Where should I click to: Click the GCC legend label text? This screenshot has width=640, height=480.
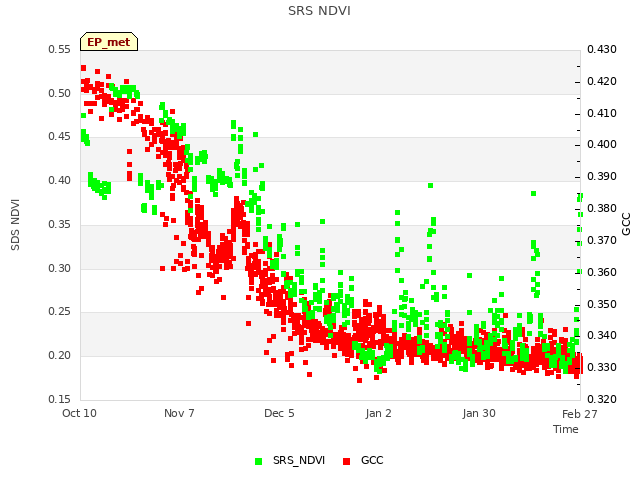[x=372, y=460]
